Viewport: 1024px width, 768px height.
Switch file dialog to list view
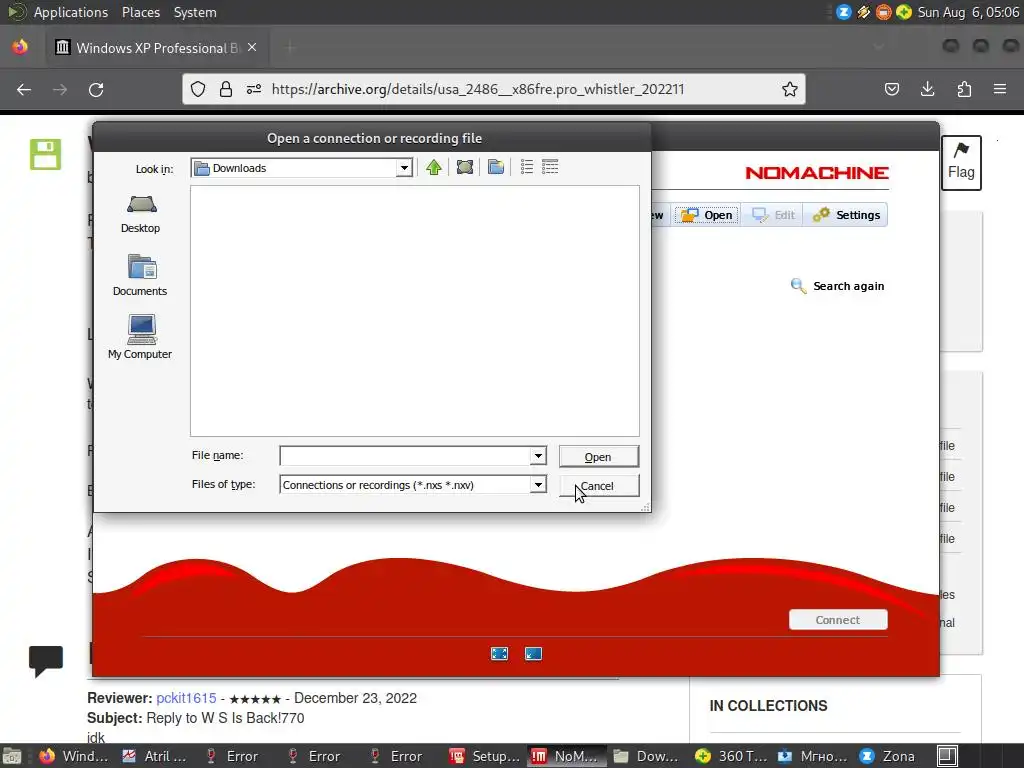click(527, 167)
